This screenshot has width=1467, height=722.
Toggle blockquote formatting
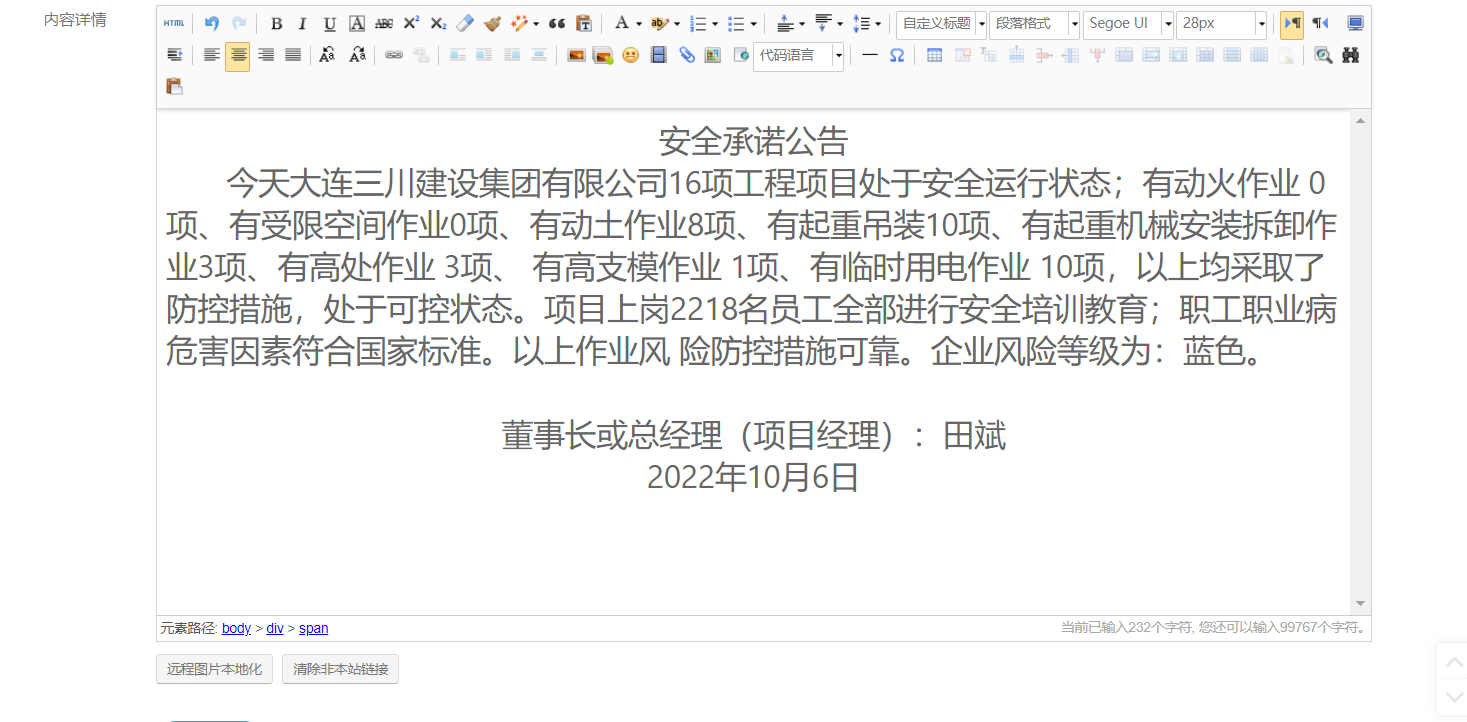pyautogui.click(x=557, y=24)
